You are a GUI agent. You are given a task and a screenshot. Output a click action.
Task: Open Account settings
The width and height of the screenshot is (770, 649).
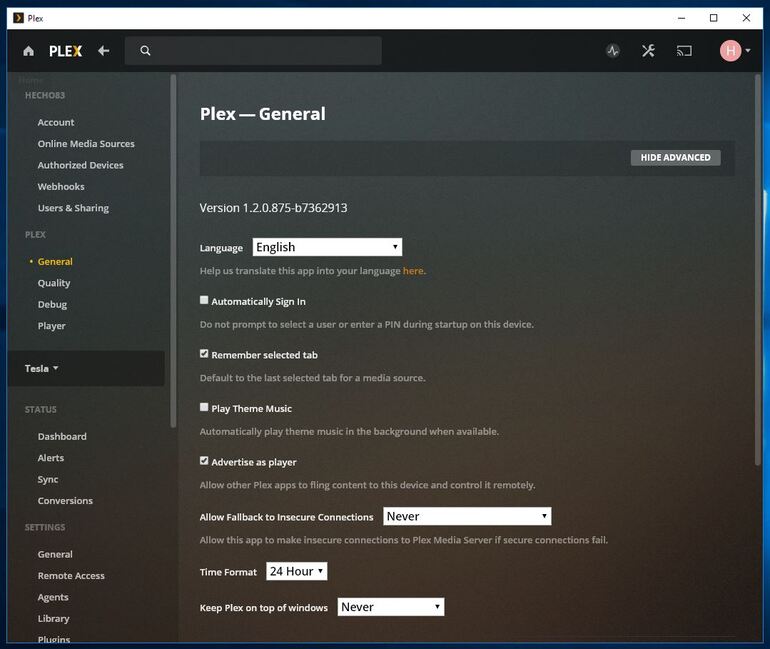click(56, 122)
